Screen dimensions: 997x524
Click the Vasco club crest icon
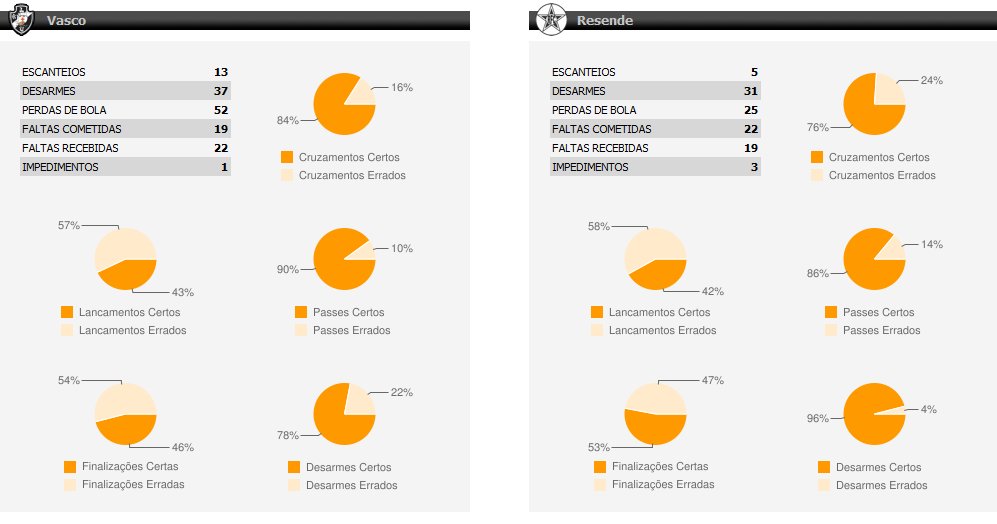tap(18, 19)
